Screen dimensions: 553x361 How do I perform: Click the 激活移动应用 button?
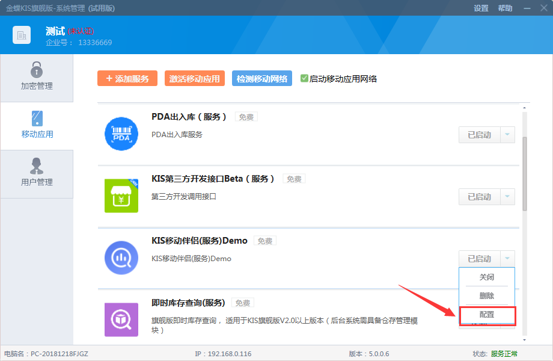pyautogui.click(x=195, y=78)
